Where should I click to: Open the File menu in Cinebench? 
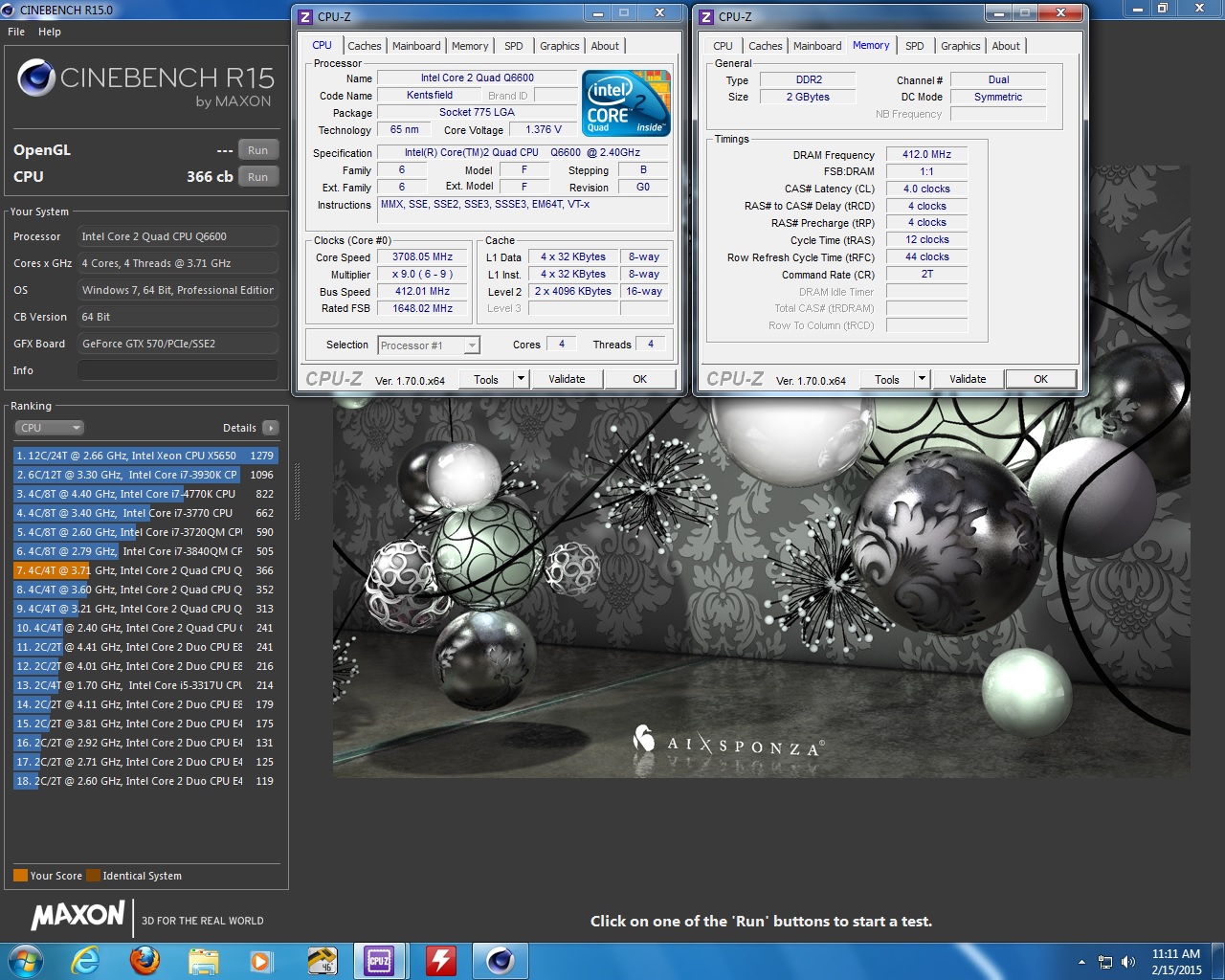[x=16, y=32]
